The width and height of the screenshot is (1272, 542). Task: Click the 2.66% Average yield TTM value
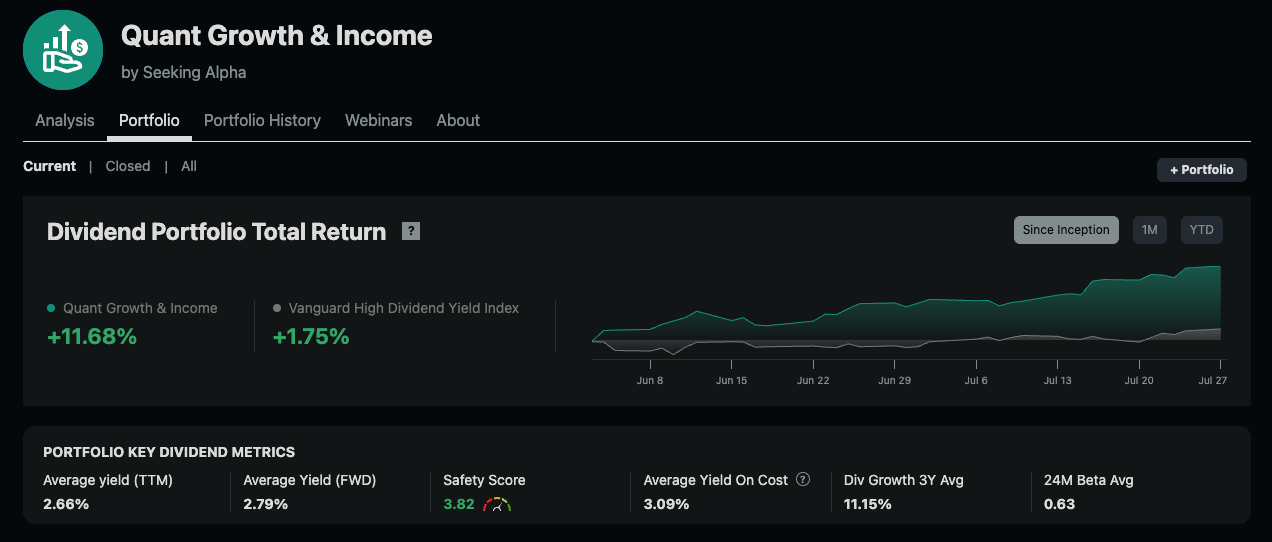coord(66,504)
